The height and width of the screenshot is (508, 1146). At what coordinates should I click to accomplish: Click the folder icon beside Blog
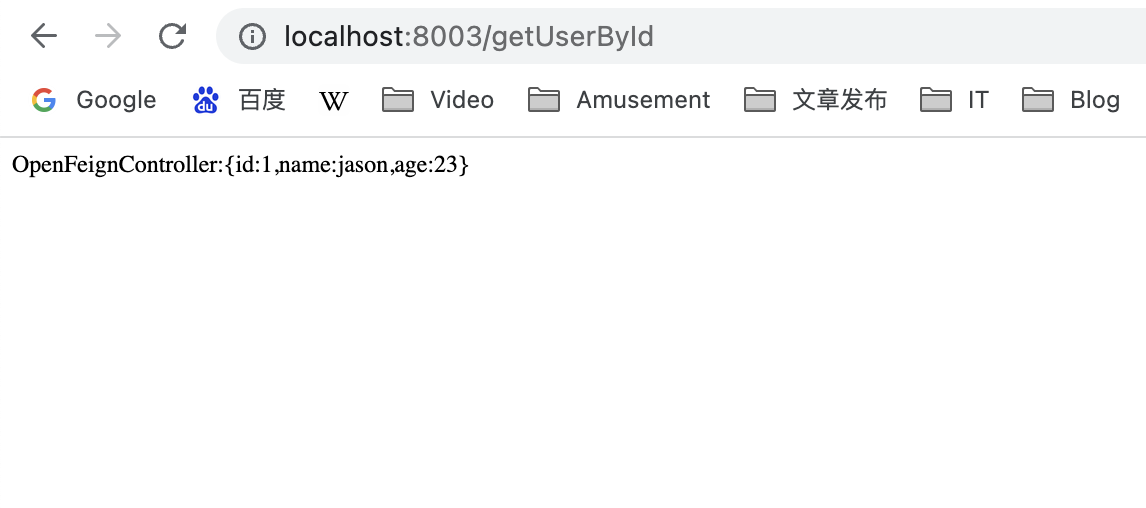(1038, 99)
